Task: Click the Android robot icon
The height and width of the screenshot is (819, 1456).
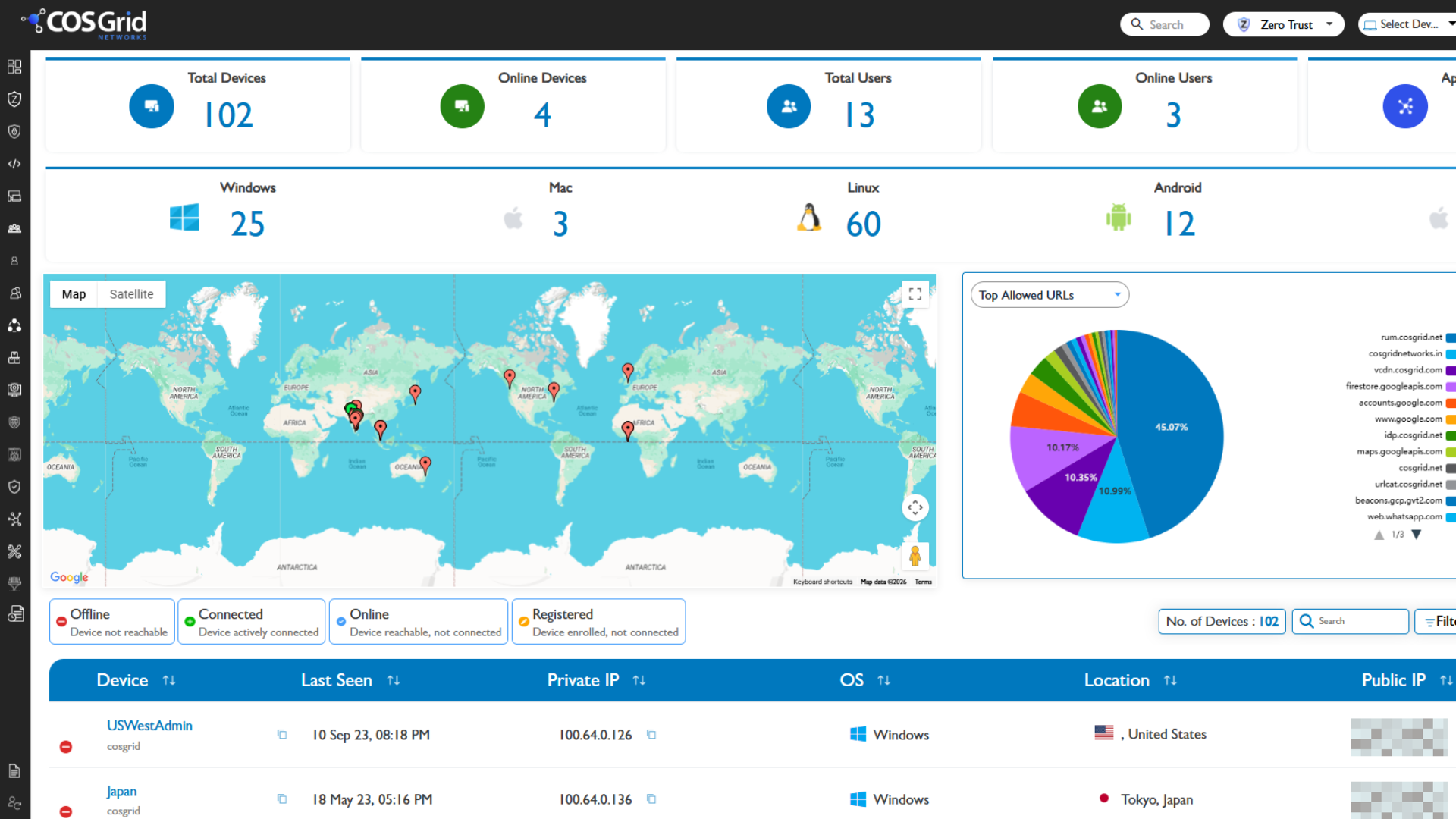Action: tap(1119, 217)
